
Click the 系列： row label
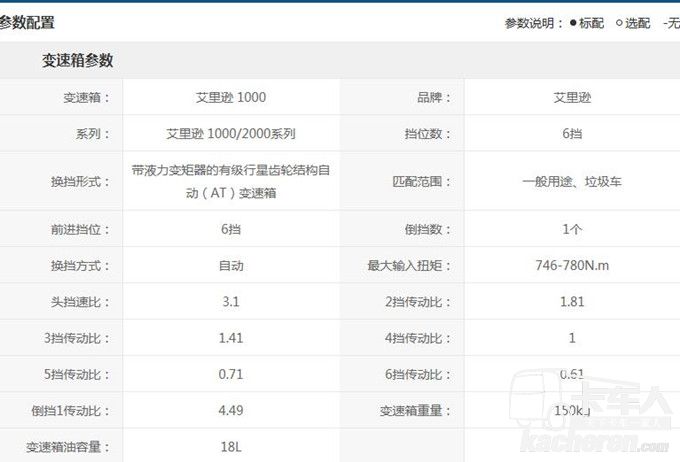pyautogui.click(x=93, y=133)
